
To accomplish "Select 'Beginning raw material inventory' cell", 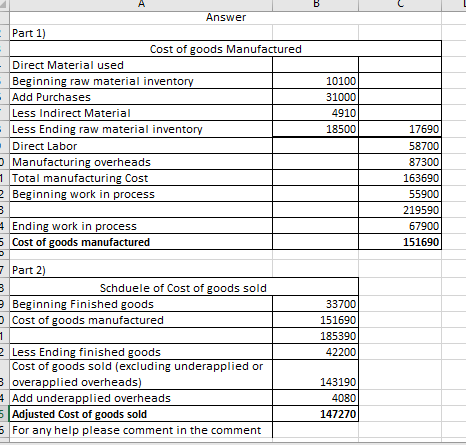I will point(141,81).
